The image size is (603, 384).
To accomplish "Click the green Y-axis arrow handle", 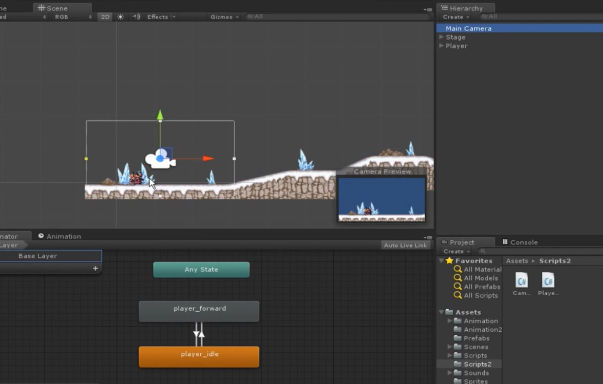I will [160, 115].
